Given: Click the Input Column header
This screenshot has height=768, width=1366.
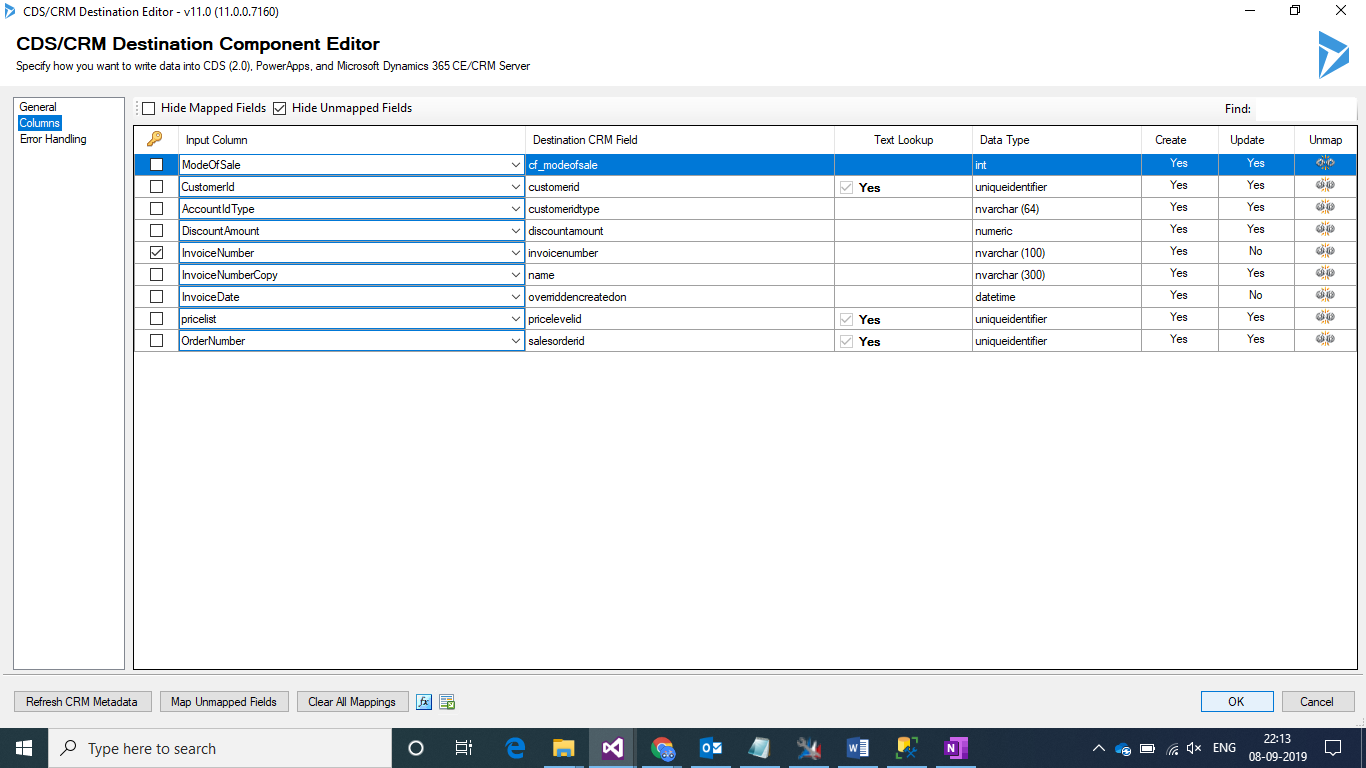Looking at the screenshot, I should (x=352, y=140).
